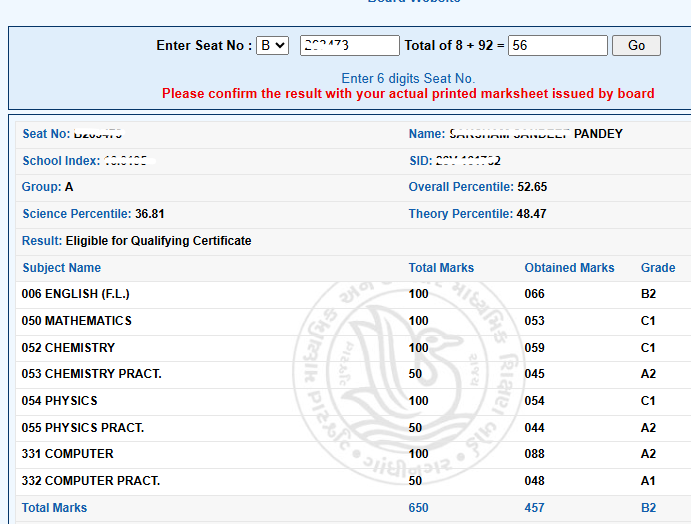This screenshot has height=524, width=691.
Task: Click the Obtained Marks column header
Action: coord(569,268)
